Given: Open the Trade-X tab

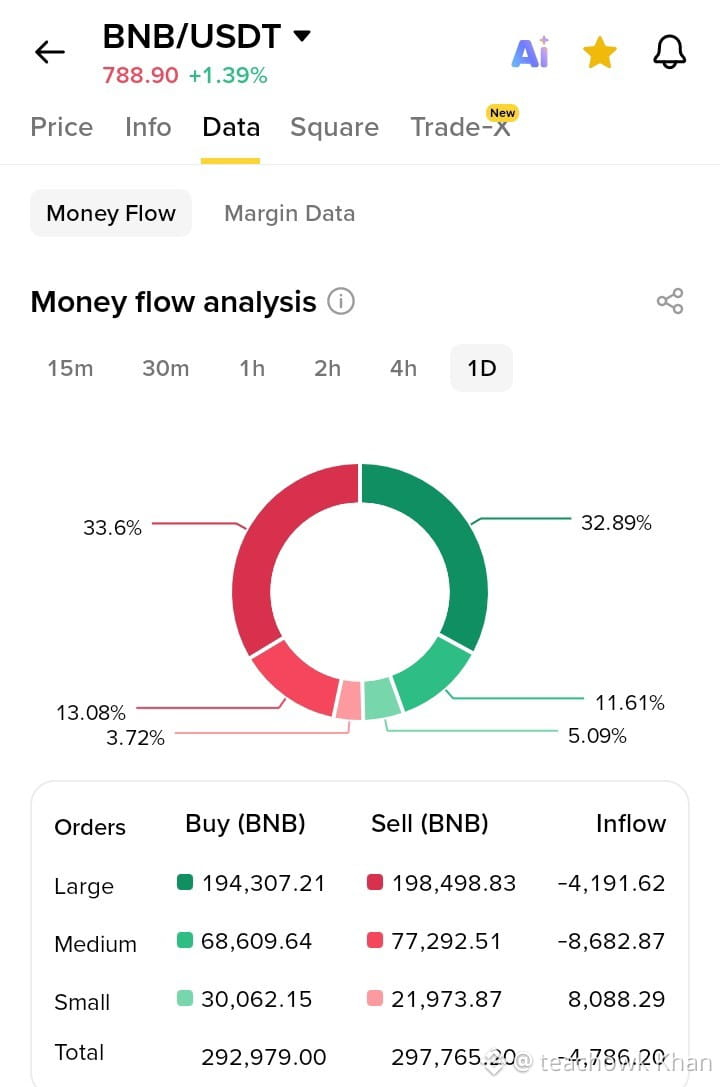Looking at the screenshot, I should click(x=462, y=126).
